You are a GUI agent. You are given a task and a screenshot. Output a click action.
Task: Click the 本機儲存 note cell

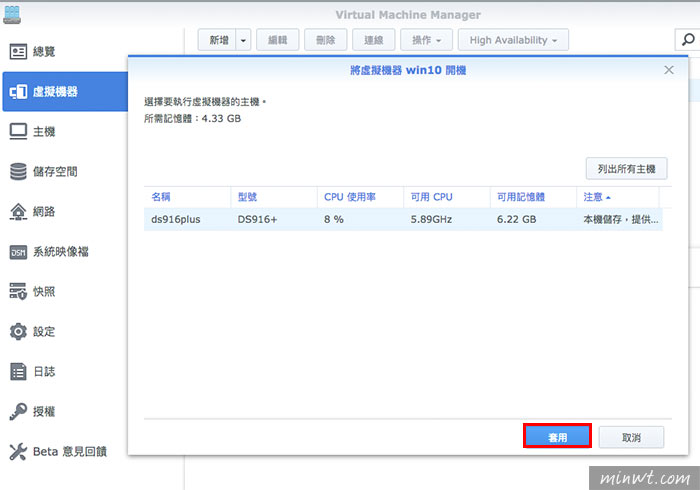tap(621, 219)
